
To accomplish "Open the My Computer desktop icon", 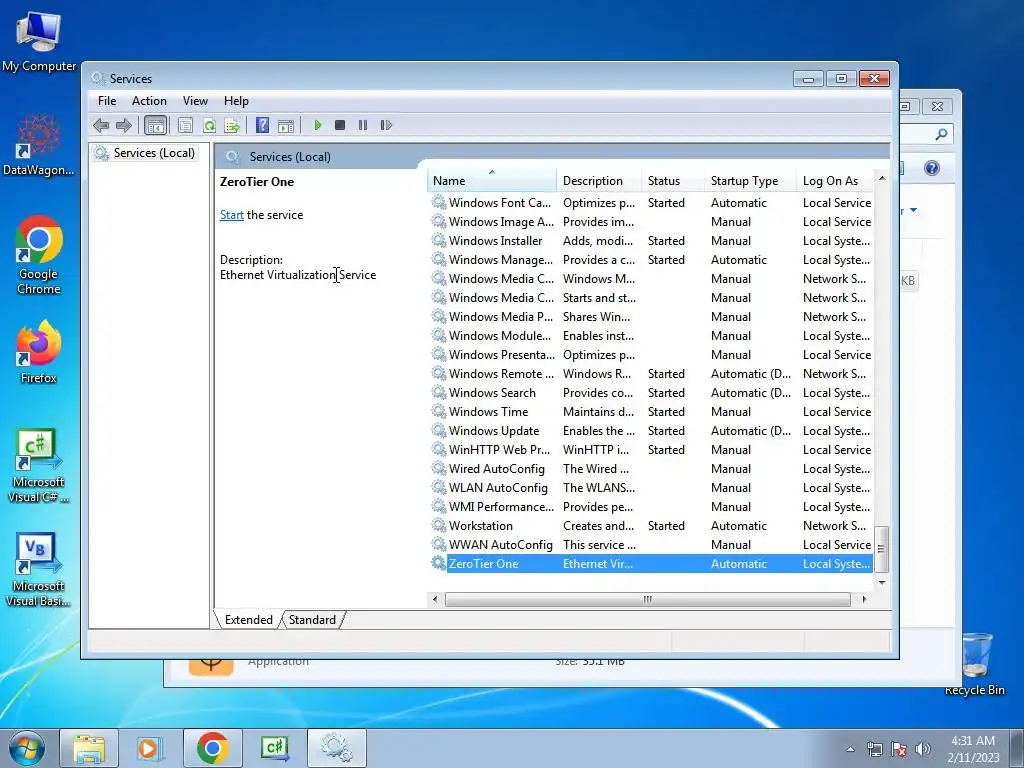I will point(39,40).
